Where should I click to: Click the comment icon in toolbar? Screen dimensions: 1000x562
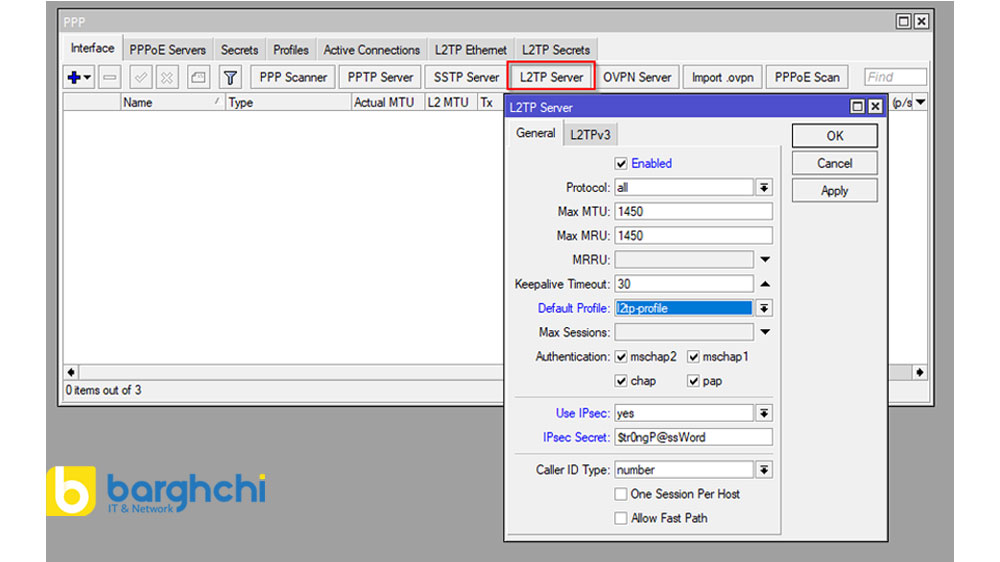click(x=198, y=77)
